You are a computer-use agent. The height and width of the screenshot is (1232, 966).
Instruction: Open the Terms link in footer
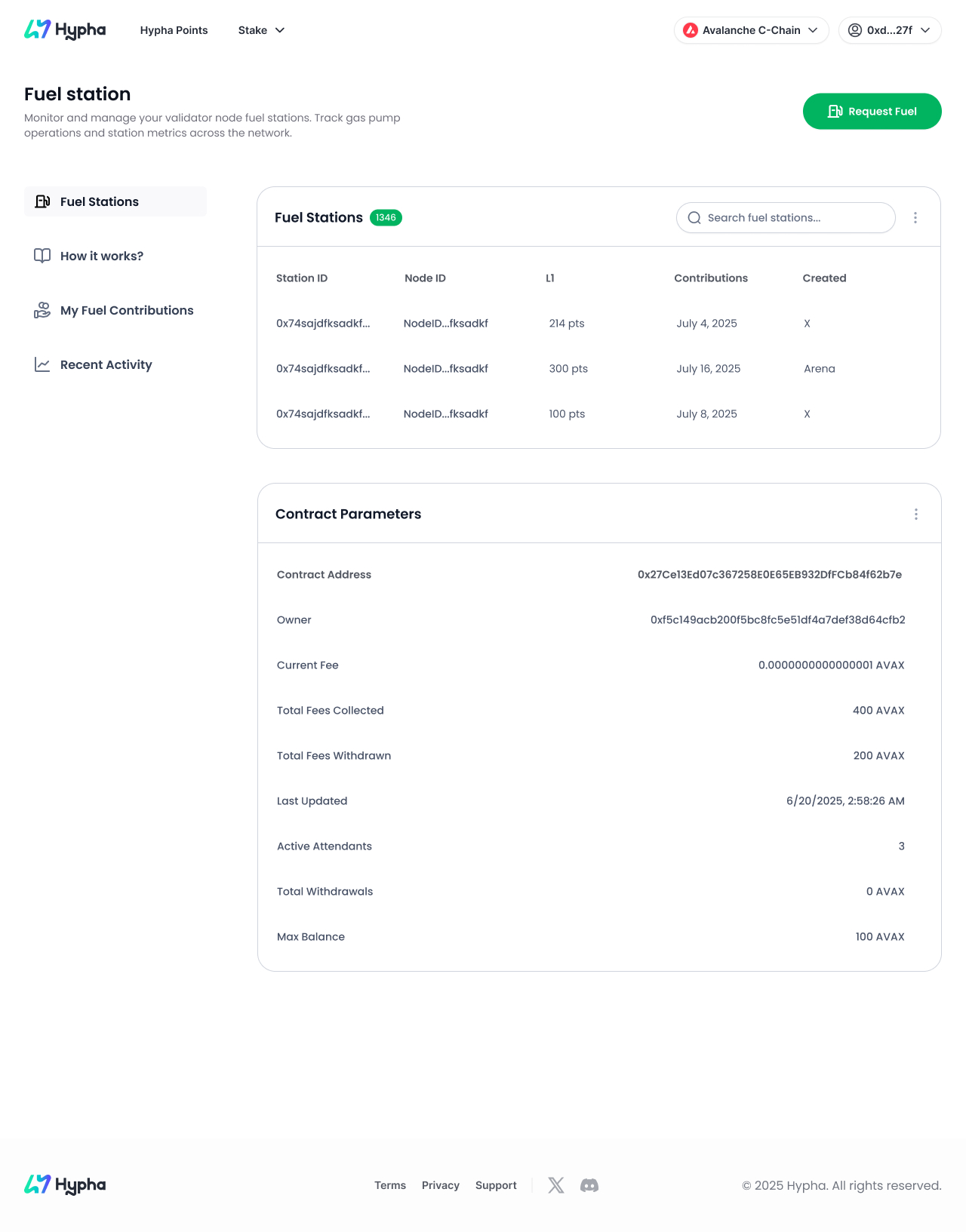click(x=390, y=1185)
